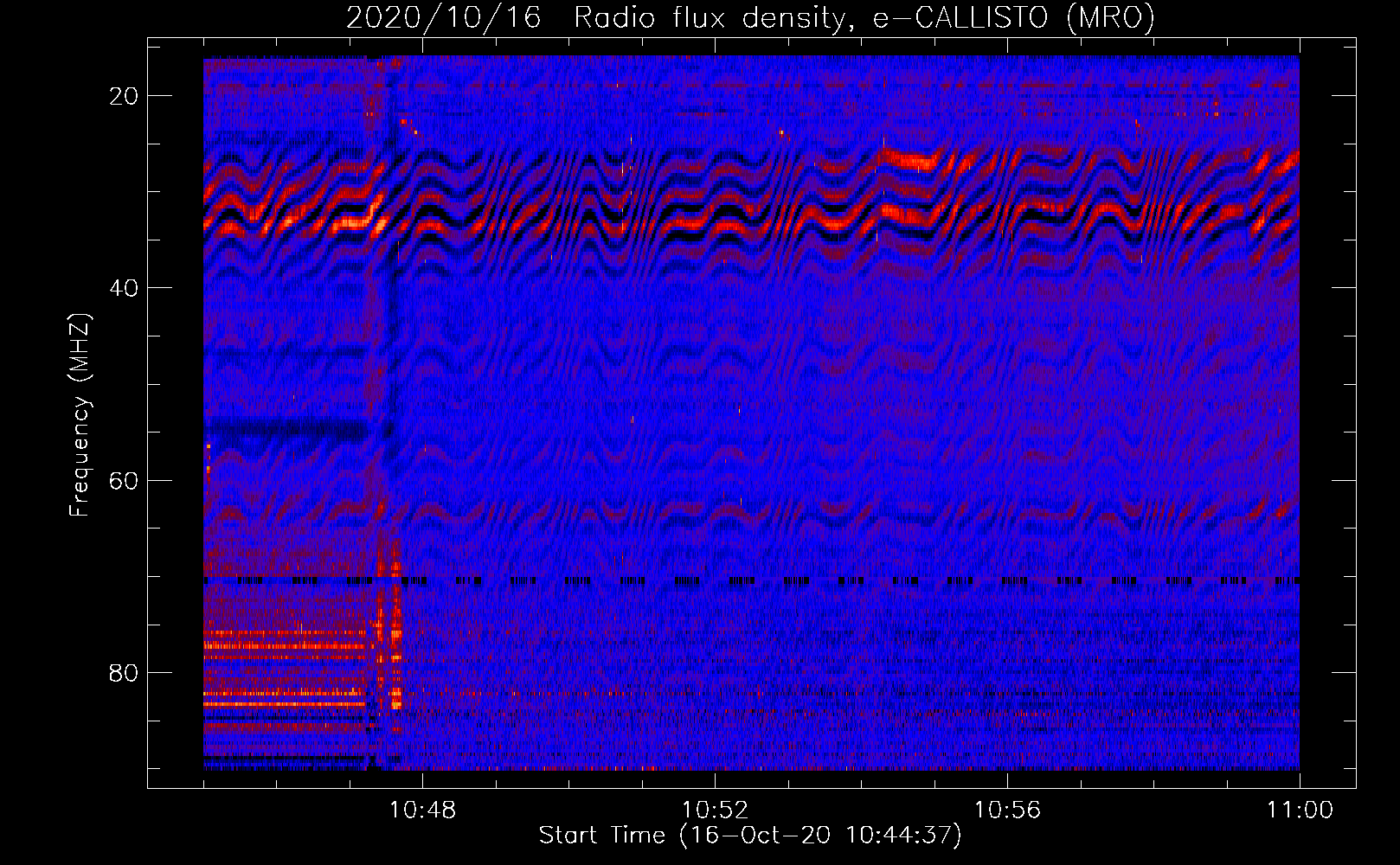
Task: Click the time axis label '11:00'
Action: click(x=1300, y=811)
